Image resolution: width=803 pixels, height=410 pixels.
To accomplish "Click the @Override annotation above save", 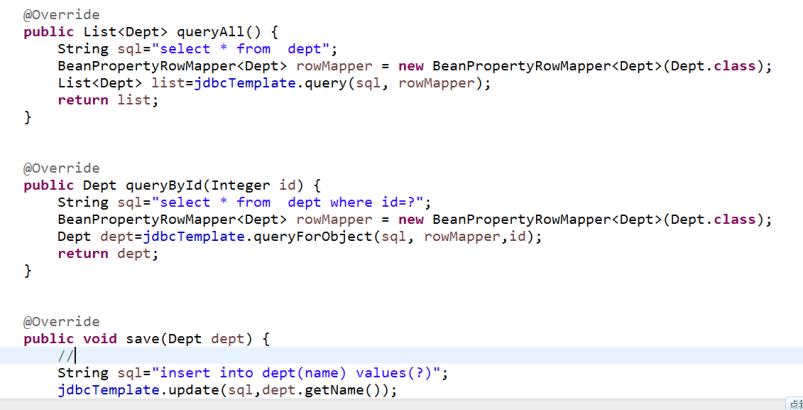I will tap(61, 322).
